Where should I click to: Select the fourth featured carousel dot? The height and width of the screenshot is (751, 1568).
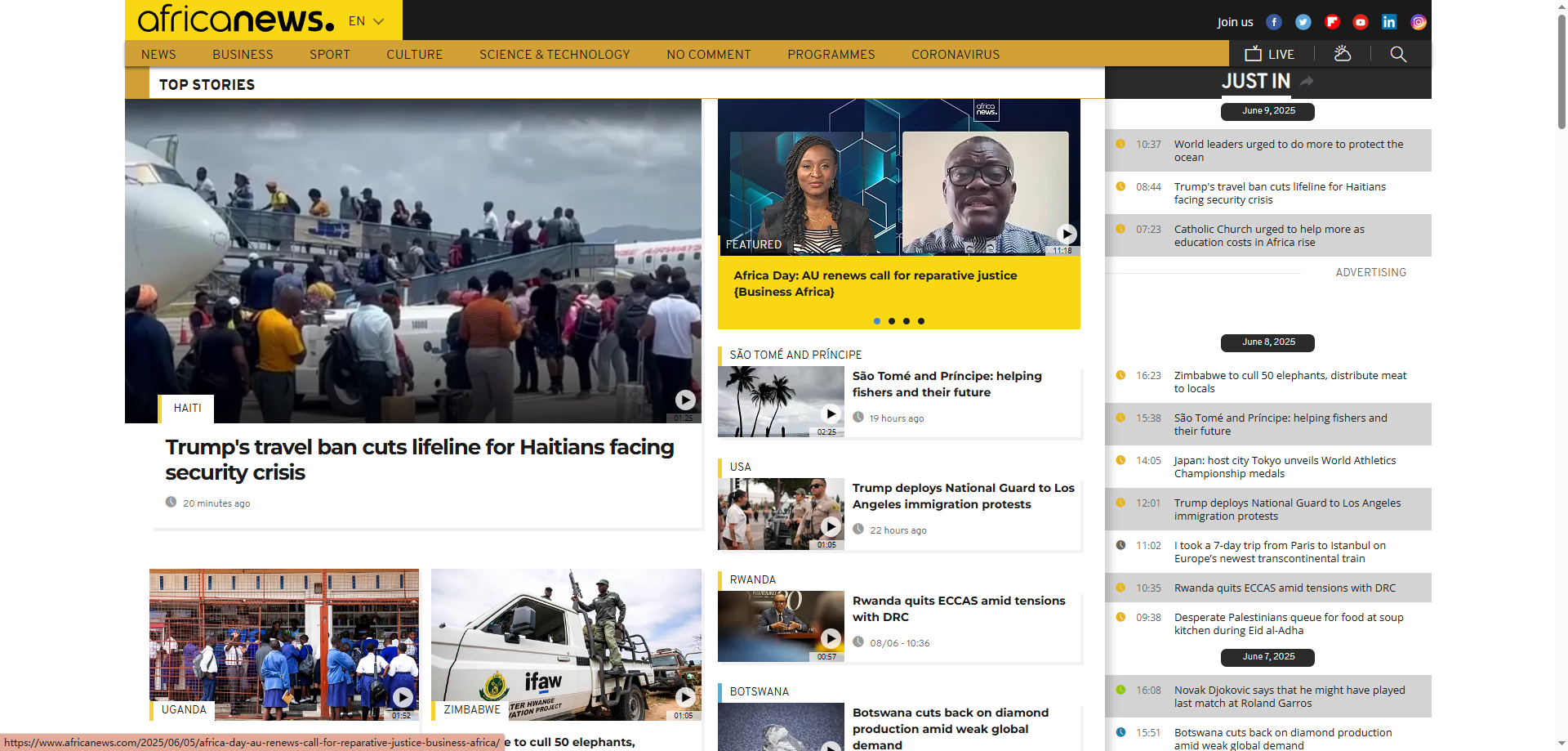tap(921, 321)
